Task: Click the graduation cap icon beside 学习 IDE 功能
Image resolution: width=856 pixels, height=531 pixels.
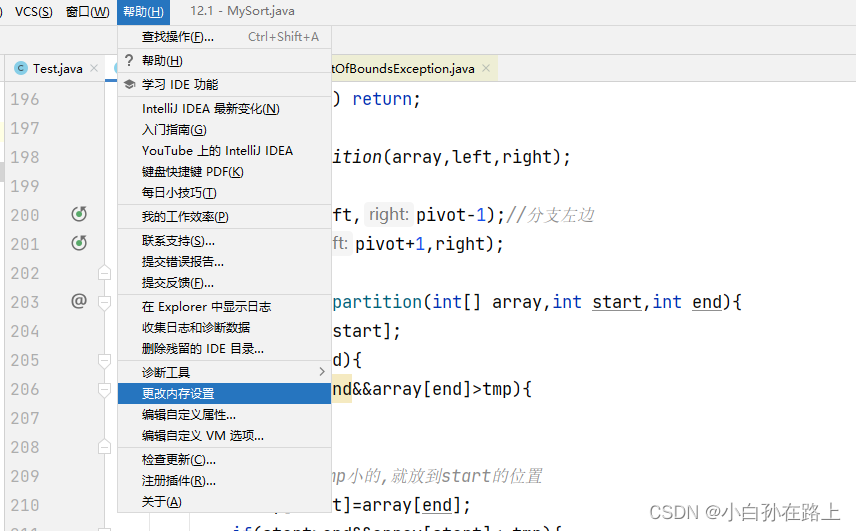Action: click(129, 85)
